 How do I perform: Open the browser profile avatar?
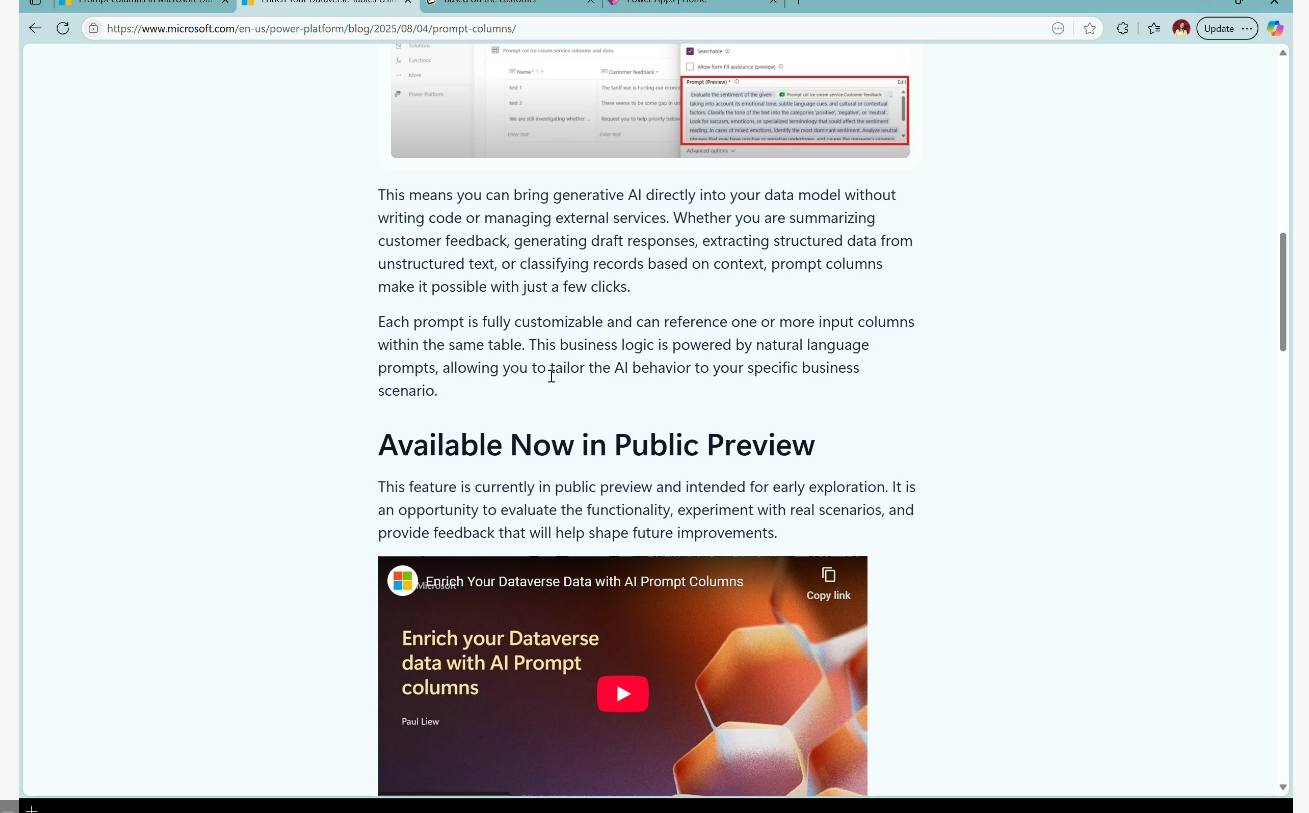[1181, 28]
